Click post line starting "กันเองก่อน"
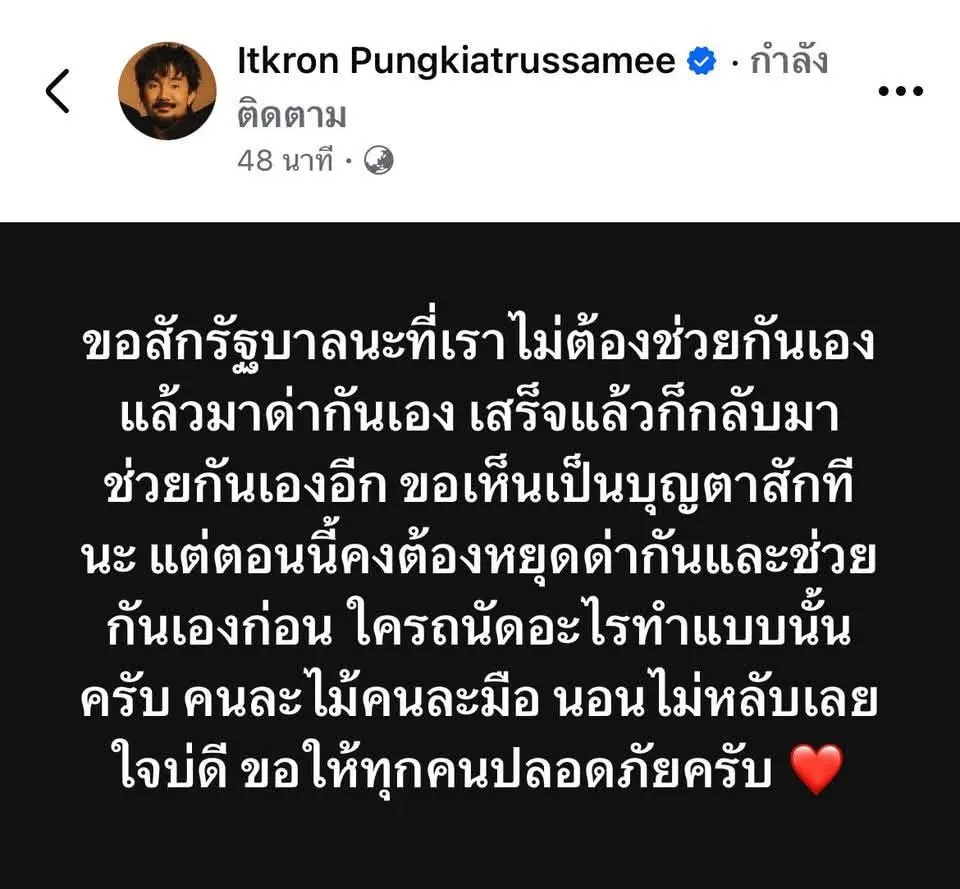Viewport: 960px width, 889px height. tap(479, 629)
